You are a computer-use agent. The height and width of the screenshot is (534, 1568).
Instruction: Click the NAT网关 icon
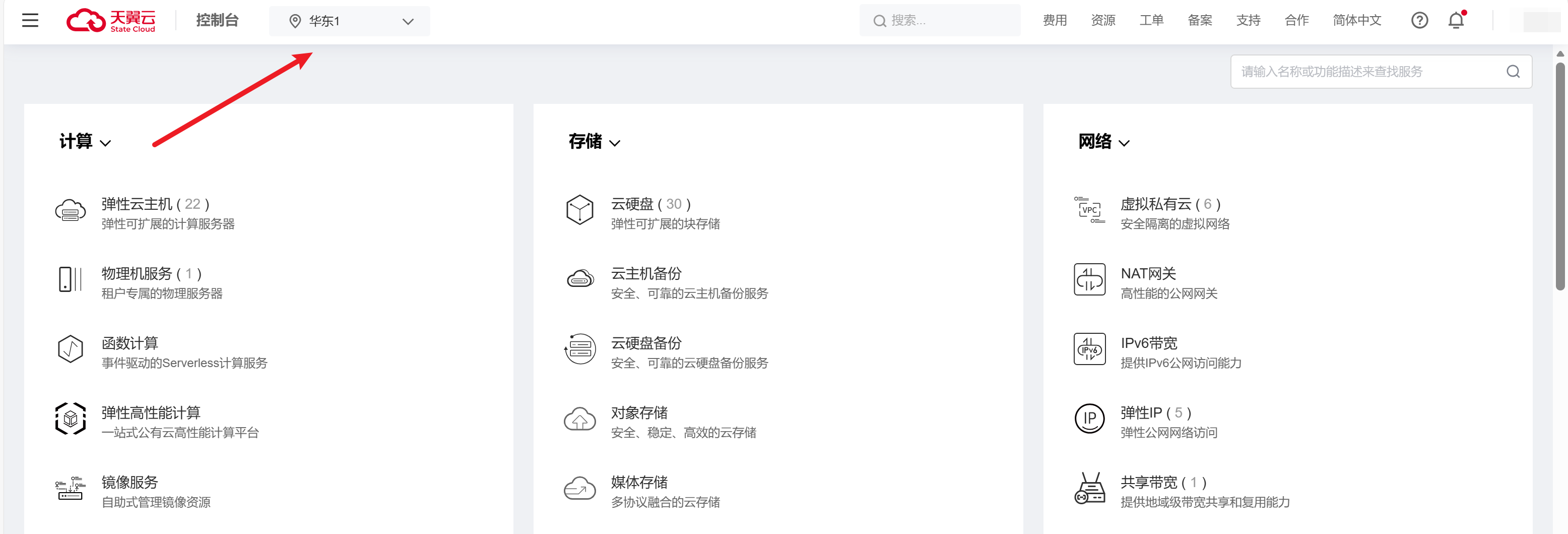click(x=1089, y=279)
